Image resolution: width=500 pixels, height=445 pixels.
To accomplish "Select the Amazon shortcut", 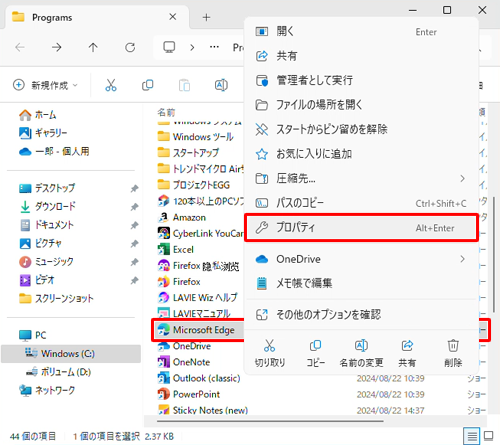I will (x=182, y=218).
